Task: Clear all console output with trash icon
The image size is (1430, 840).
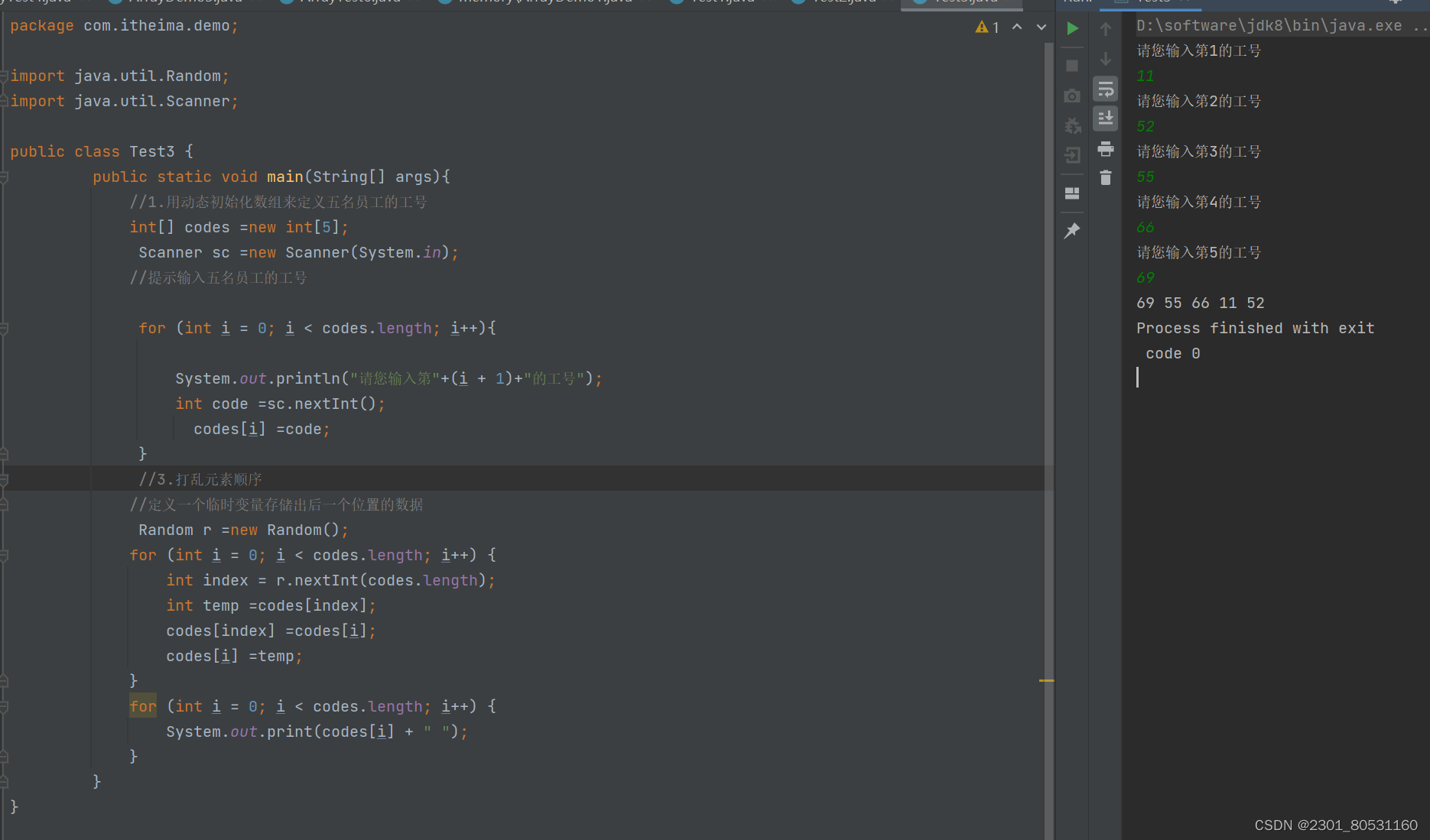Action: tap(1106, 177)
